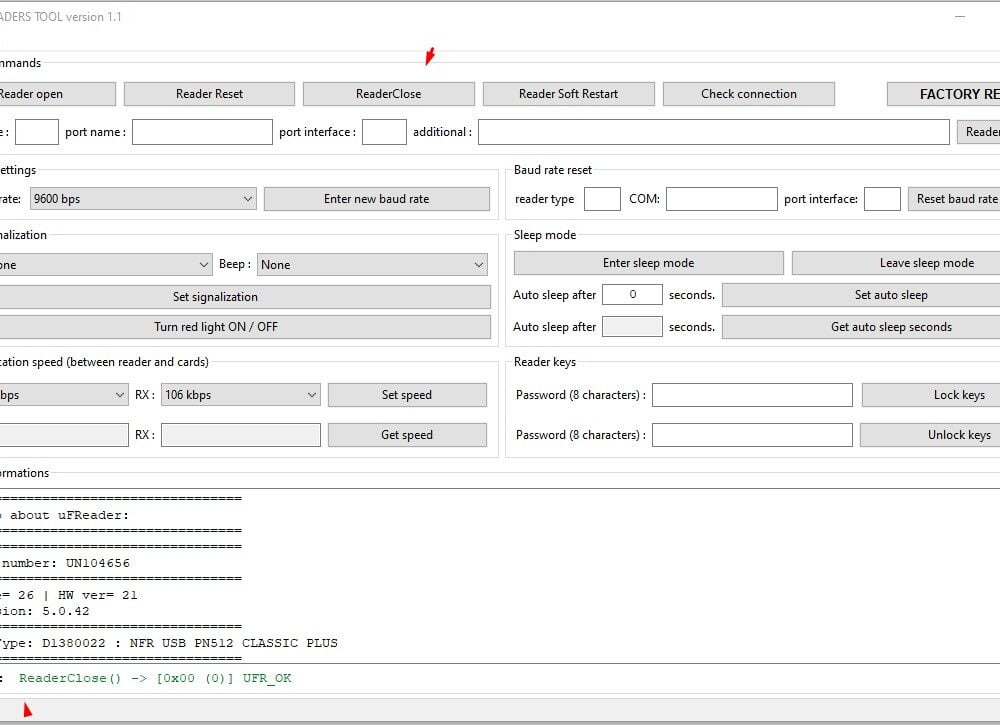Click the about uFReader heading text
1000x725 pixels.
click(69, 515)
